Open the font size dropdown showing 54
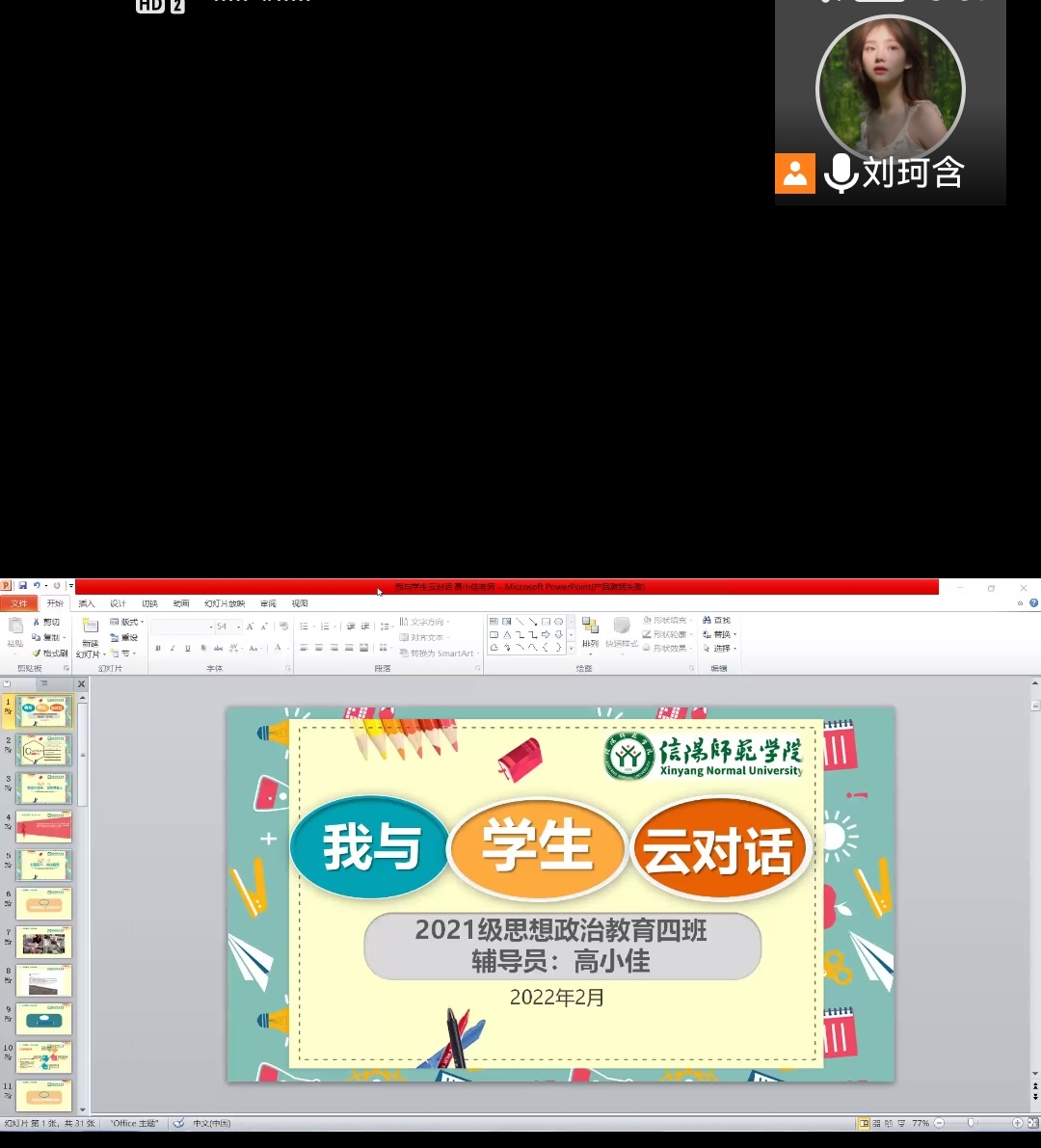Viewport: 1041px width, 1148px height. pyautogui.click(x=238, y=627)
